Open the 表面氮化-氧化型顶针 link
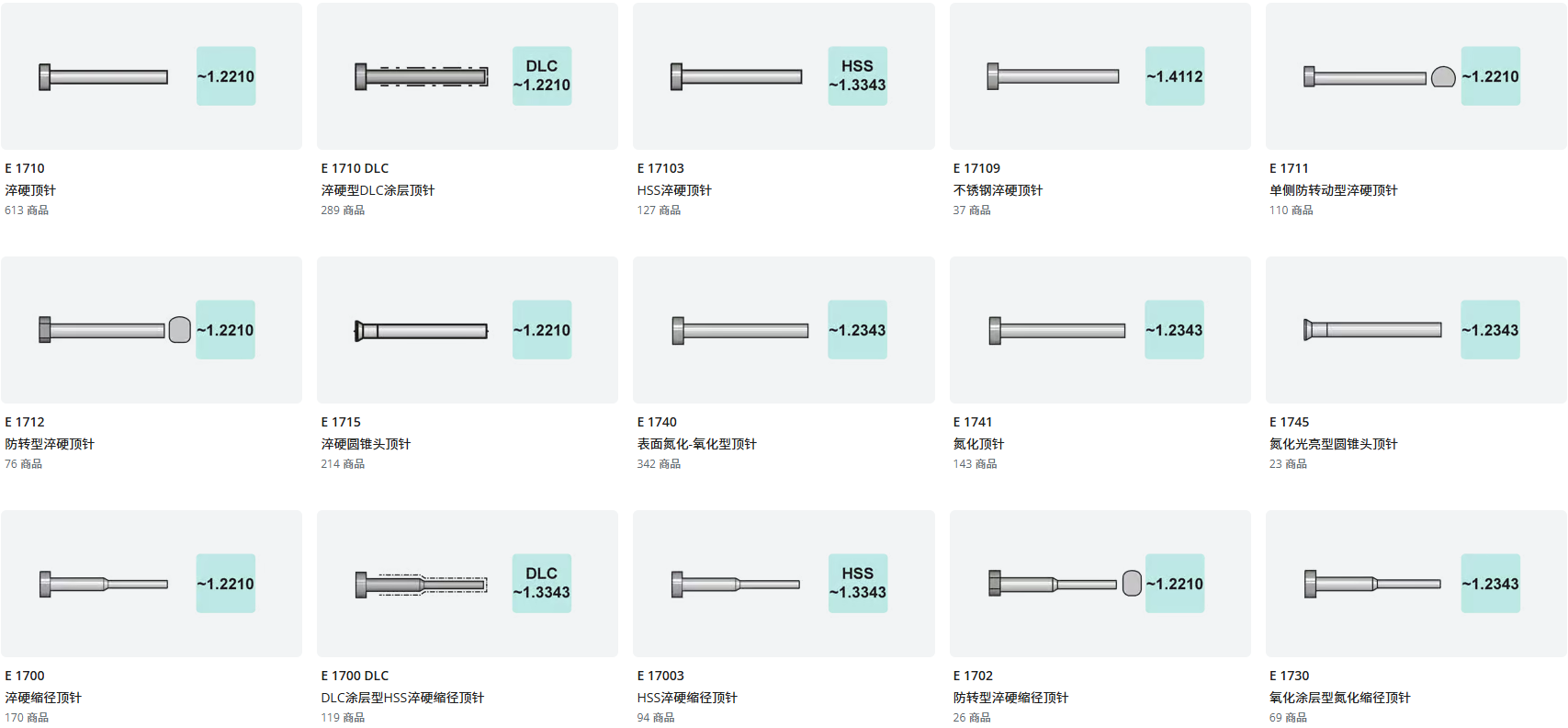The height and width of the screenshot is (728, 1568). (696, 444)
